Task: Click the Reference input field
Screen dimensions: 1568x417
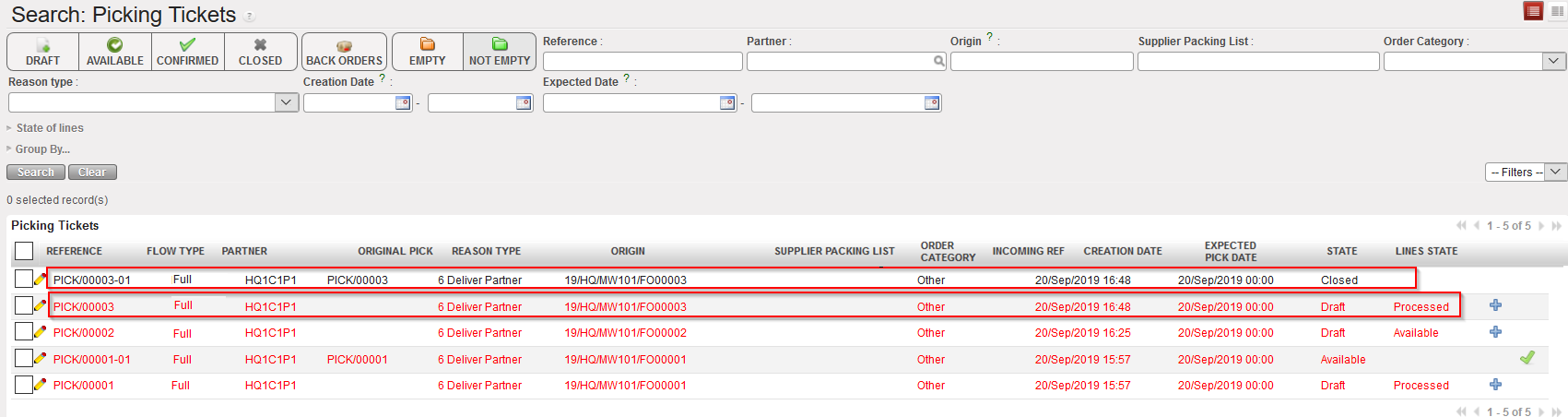Action: (x=643, y=61)
